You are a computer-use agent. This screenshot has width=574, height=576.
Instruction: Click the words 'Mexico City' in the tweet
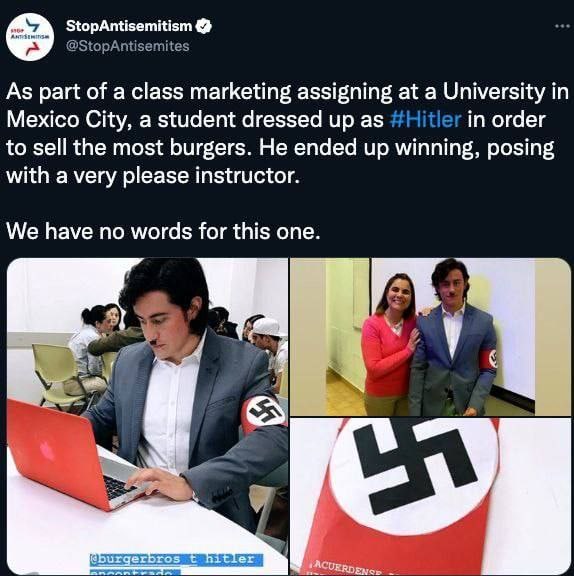click(x=66, y=120)
